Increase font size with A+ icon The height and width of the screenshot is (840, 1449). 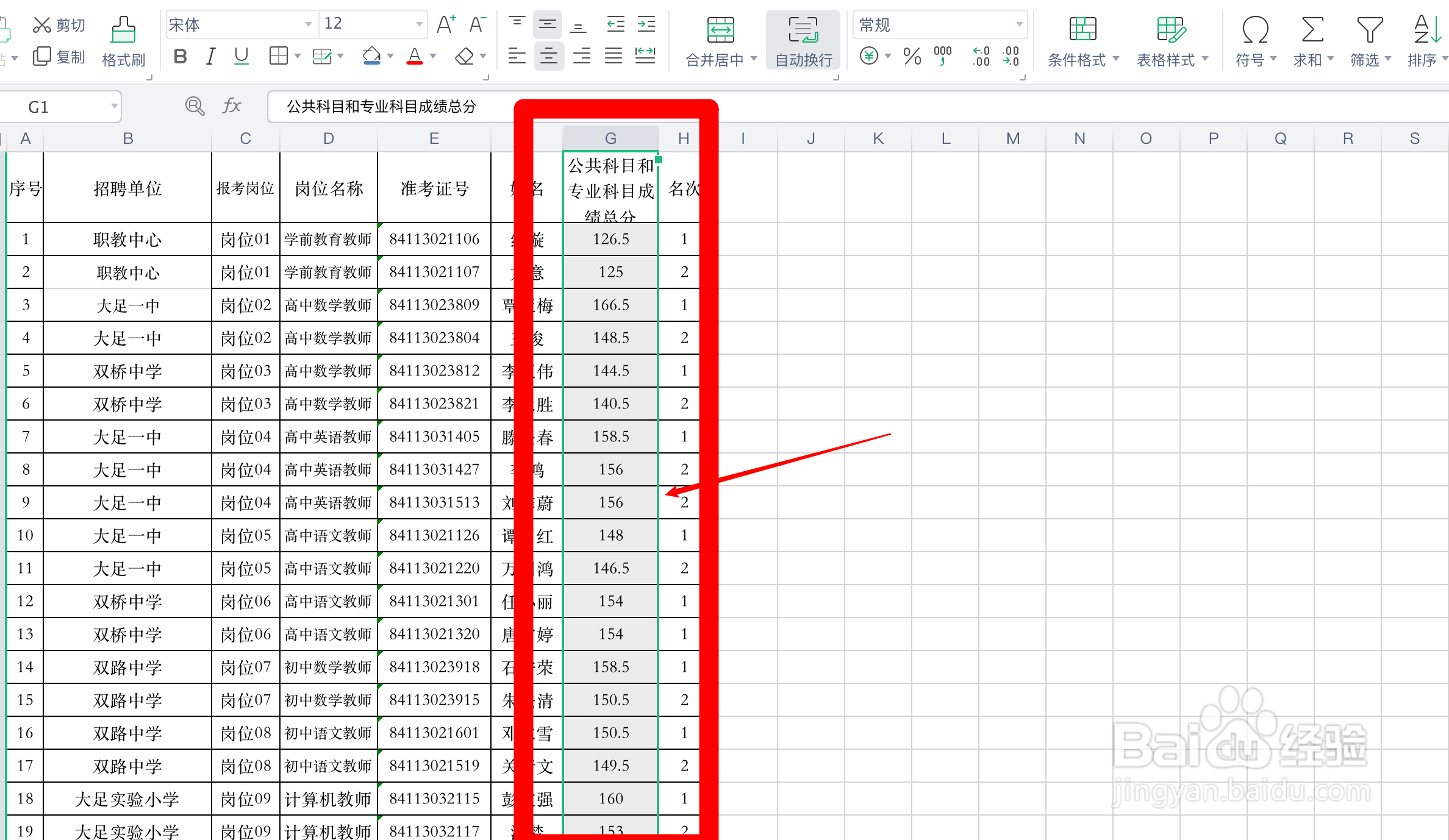[446, 24]
